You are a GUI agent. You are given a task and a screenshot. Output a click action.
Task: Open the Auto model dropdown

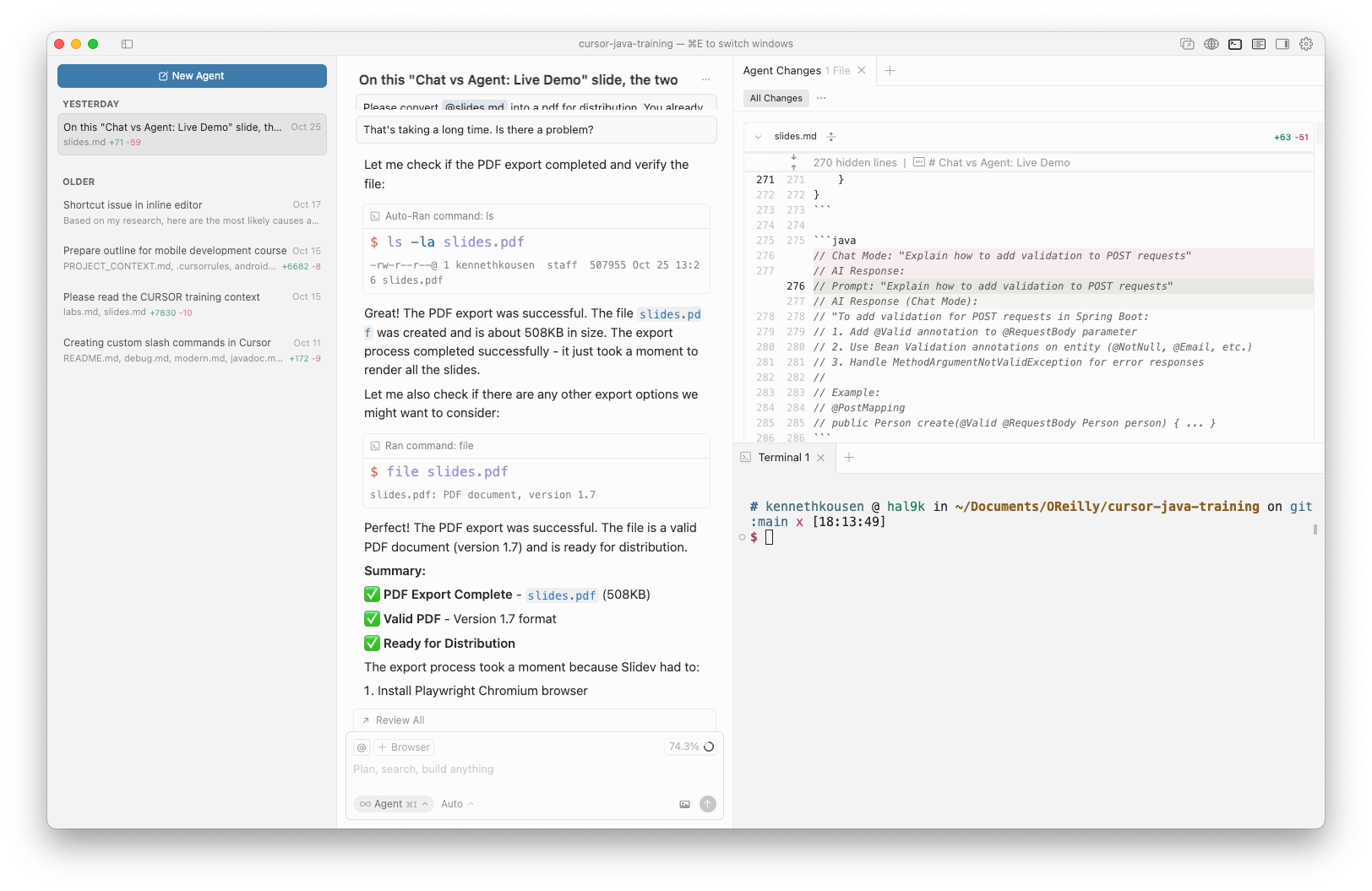457,804
